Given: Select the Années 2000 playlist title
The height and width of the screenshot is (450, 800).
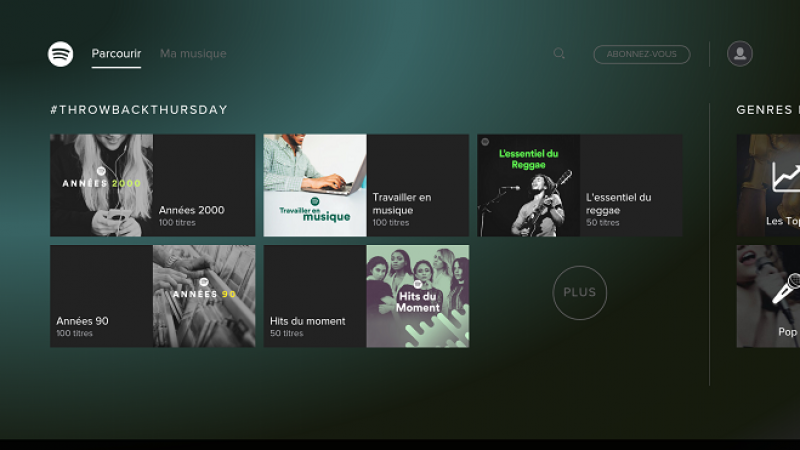Looking at the screenshot, I should tap(191, 210).
